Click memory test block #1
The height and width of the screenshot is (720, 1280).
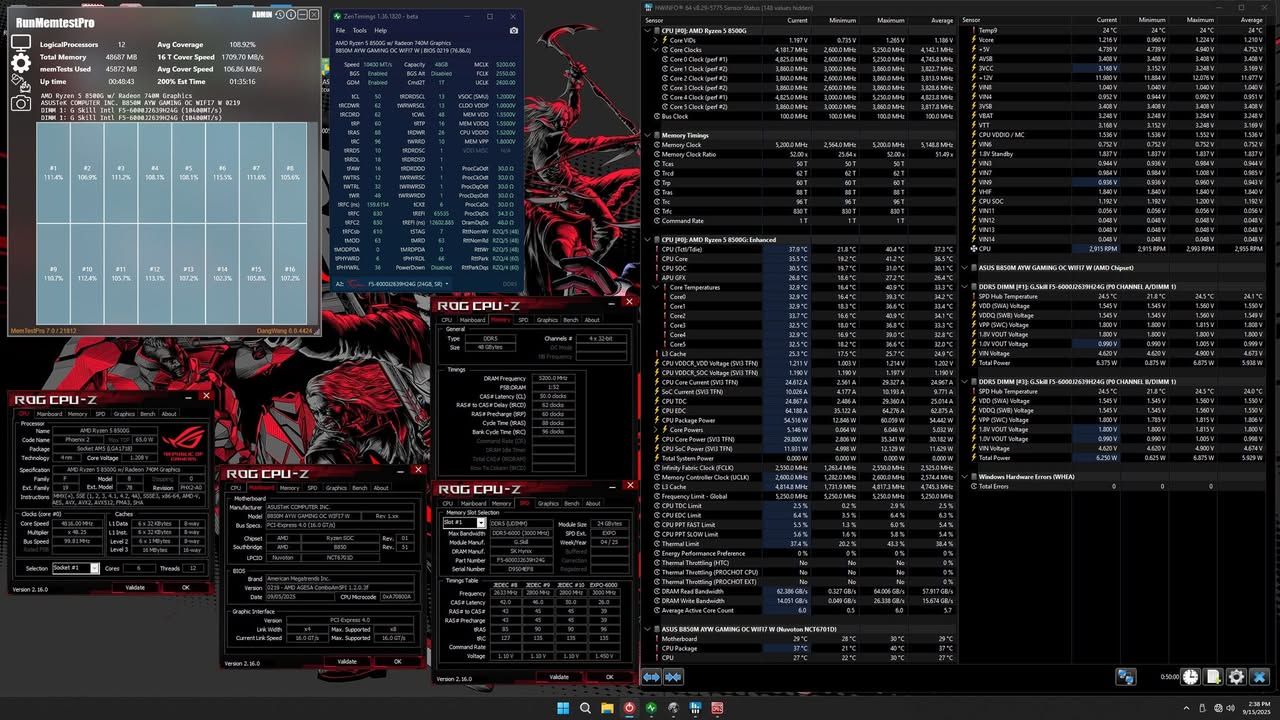(53, 172)
